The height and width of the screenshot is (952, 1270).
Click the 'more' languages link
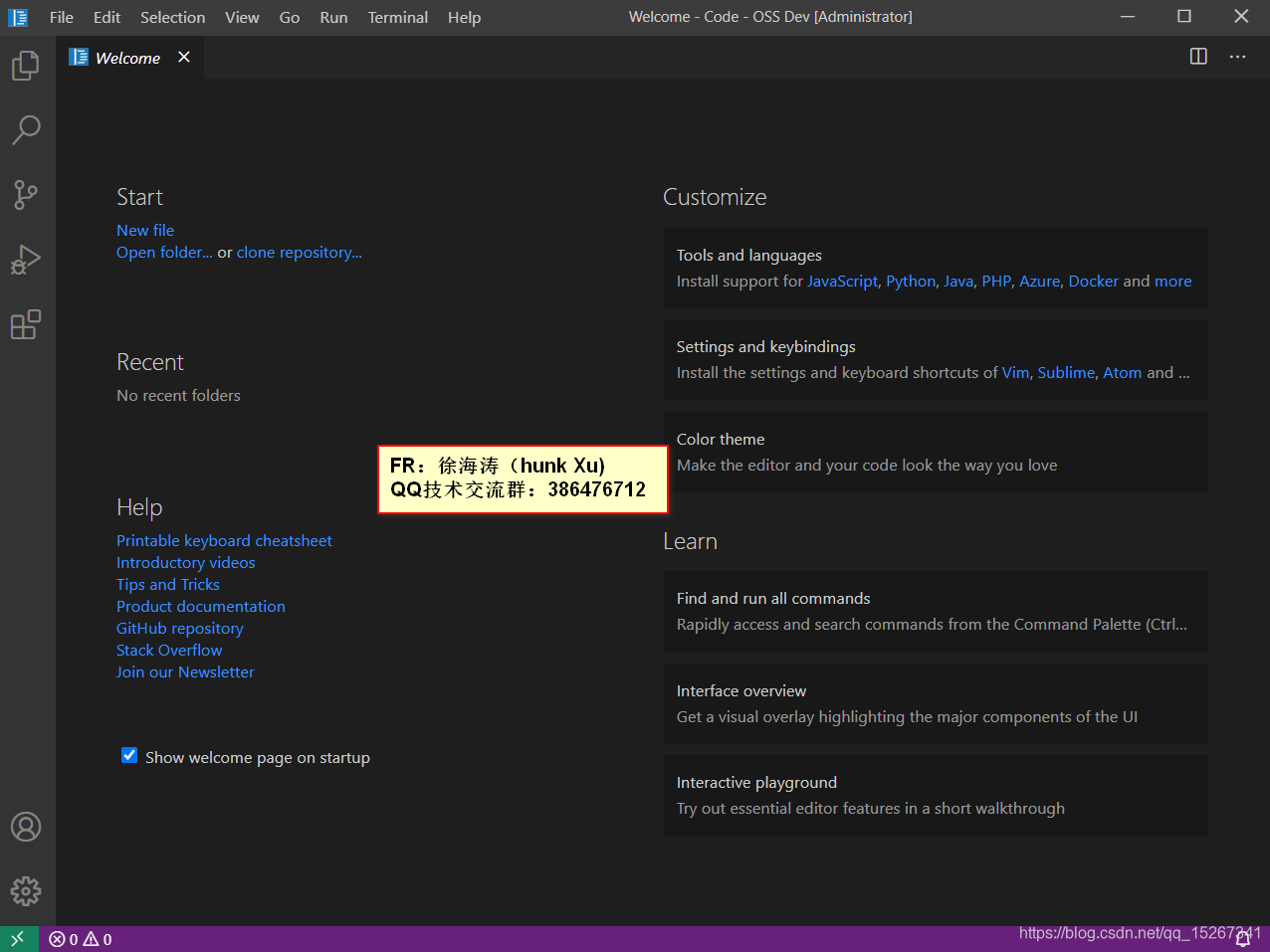[1172, 281]
